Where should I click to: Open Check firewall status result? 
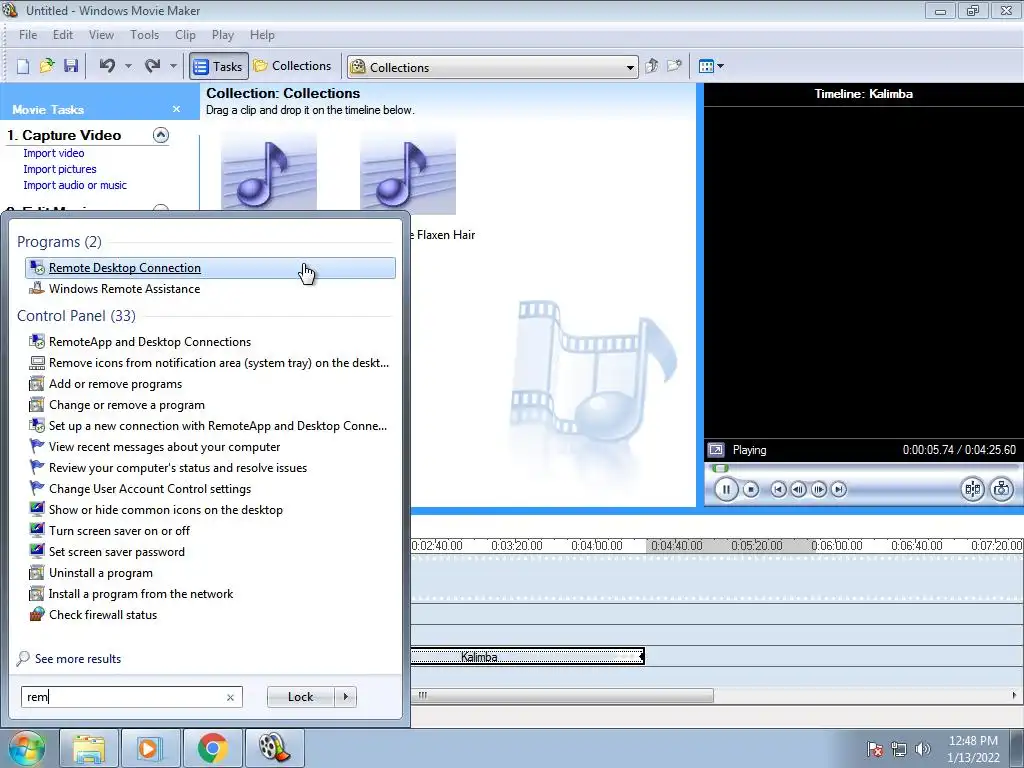(x=210, y=615)
